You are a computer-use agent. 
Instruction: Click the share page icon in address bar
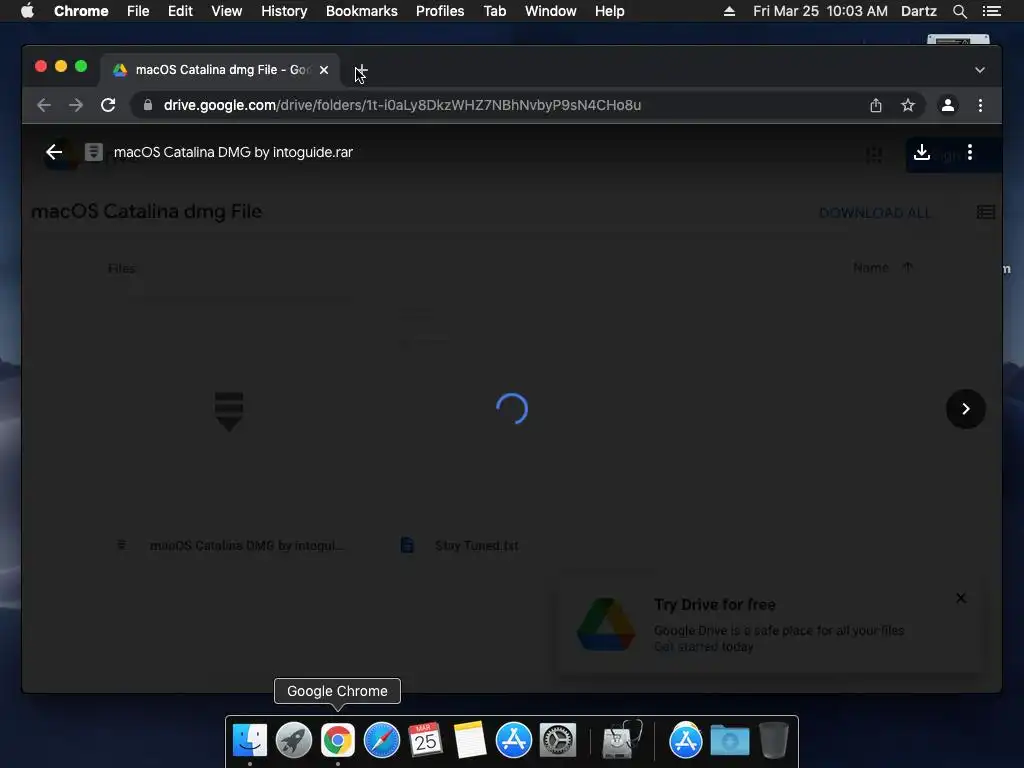click(876, 105)
